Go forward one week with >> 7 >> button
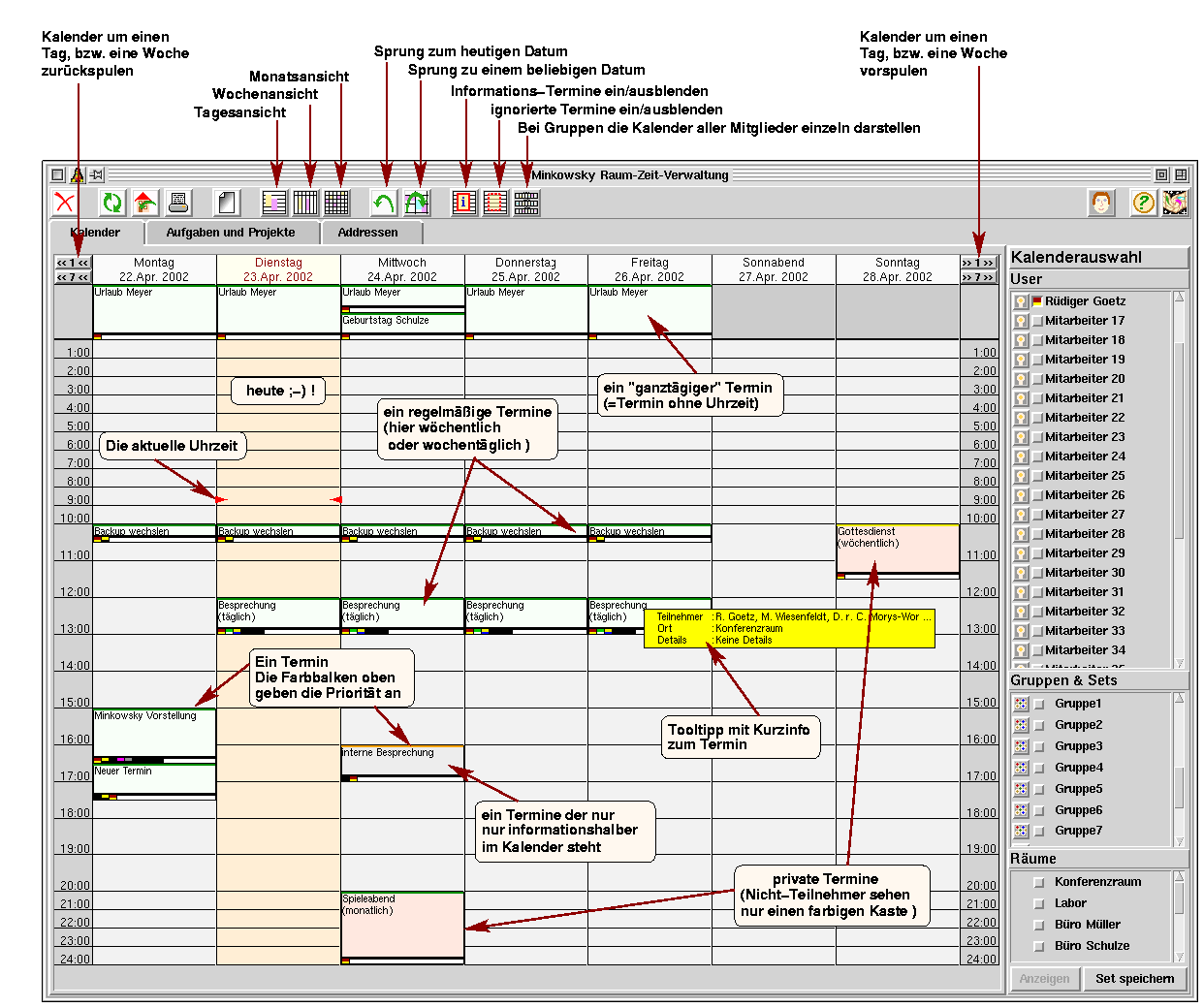Image resolution: width=1204 pixels, height=1008 pixels. 978,277
